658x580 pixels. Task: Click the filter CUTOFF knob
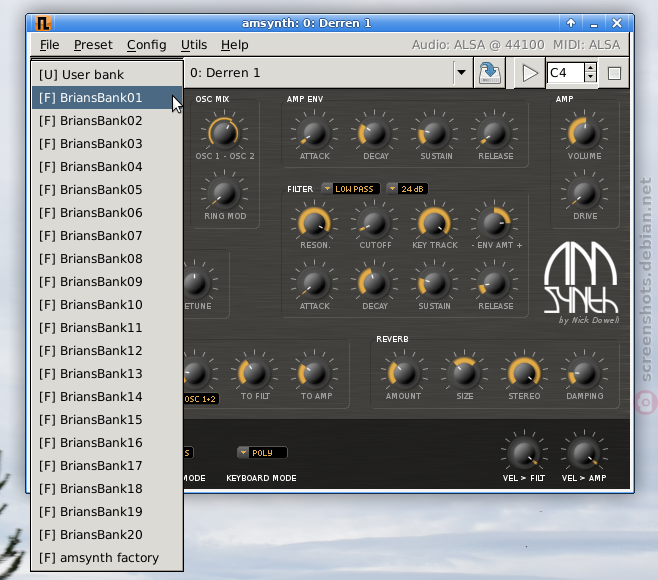coord(374,223)
